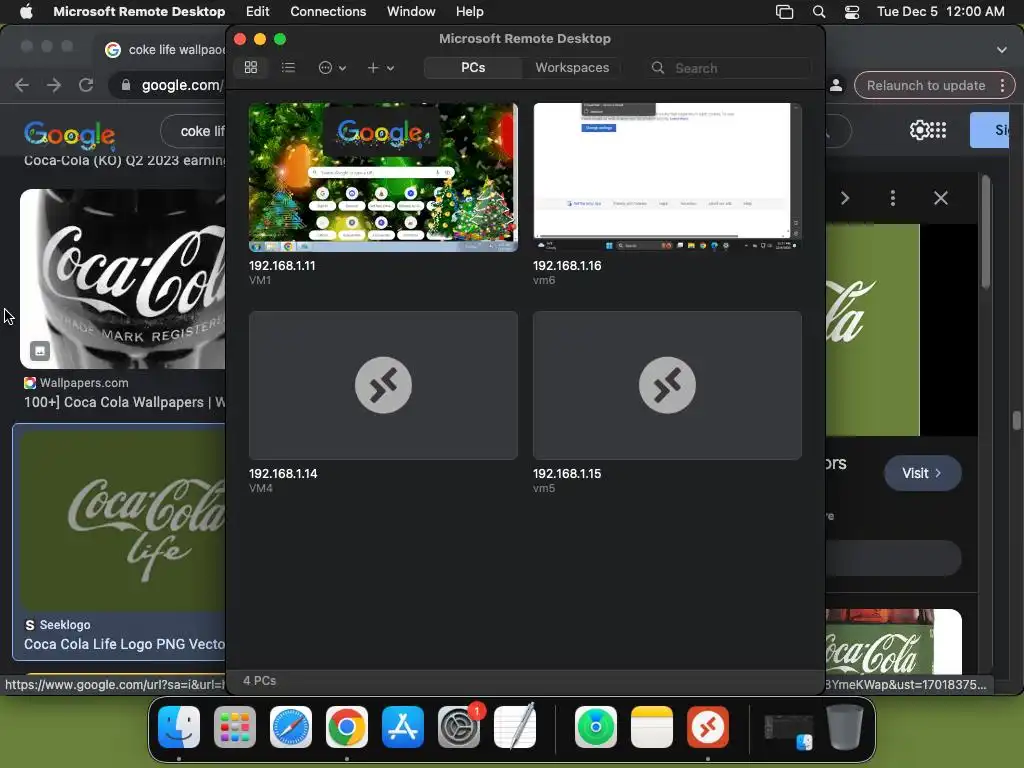Screen dimensions: 1024x768
Task: Open the 192.168.1.15 vm5 tile
Action: (667, 385)
